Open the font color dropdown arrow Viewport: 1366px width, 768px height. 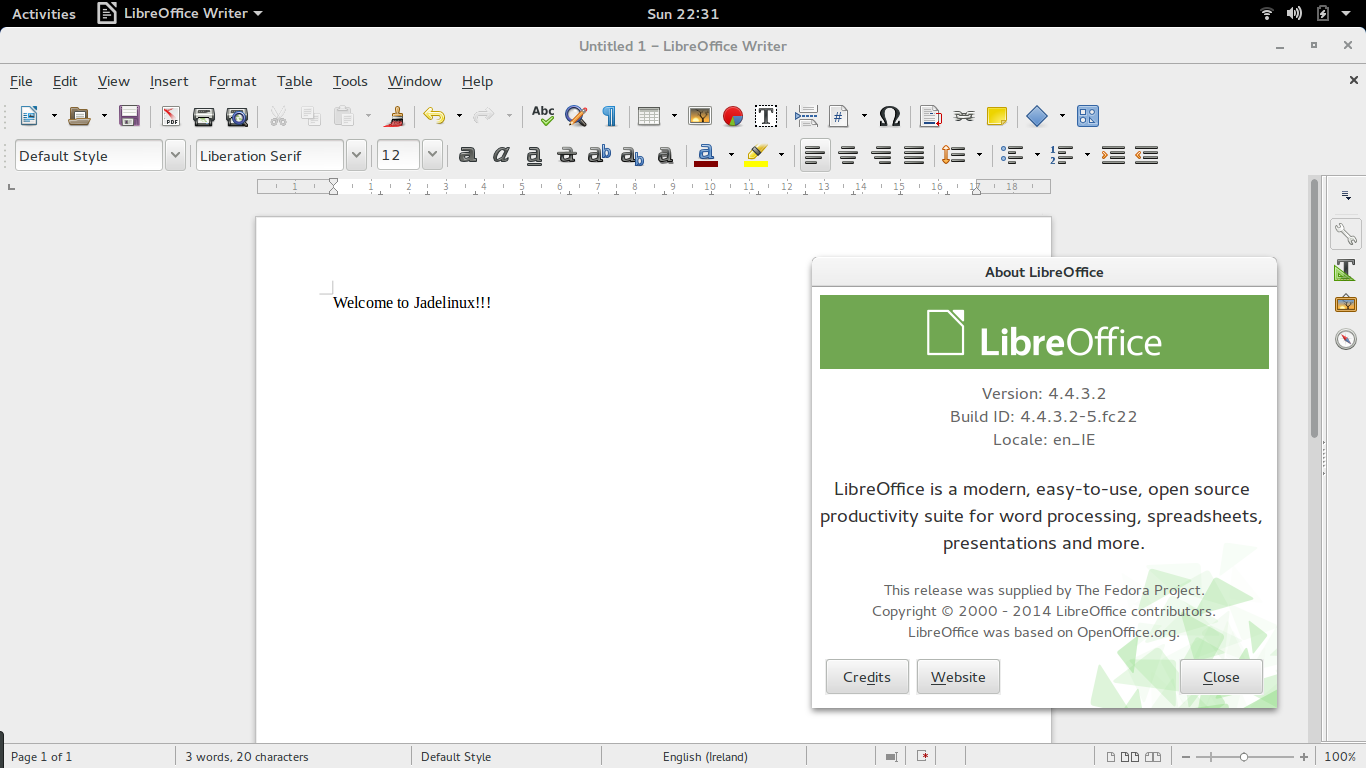[731, 155]
